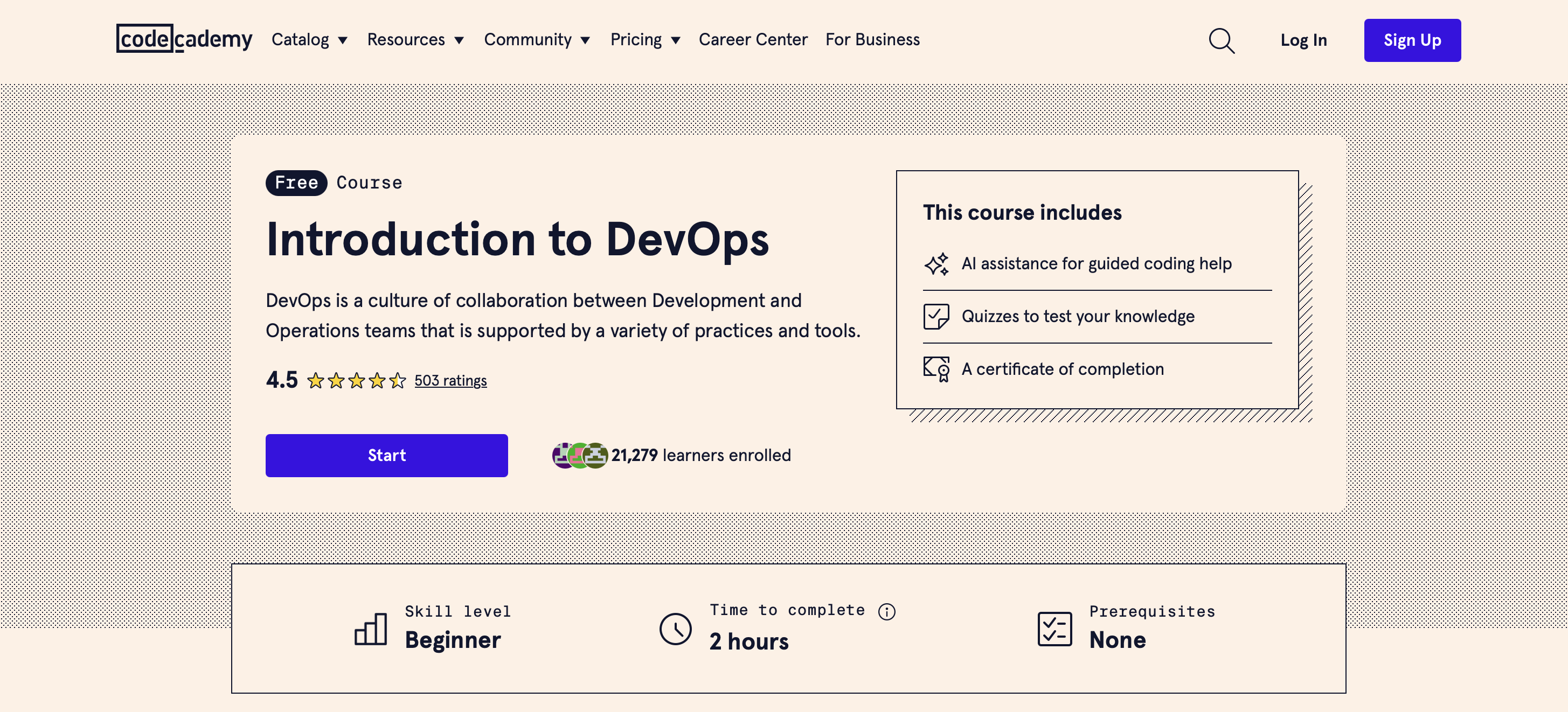Start the Introduction to DevOps course

[x=386, y=455]
